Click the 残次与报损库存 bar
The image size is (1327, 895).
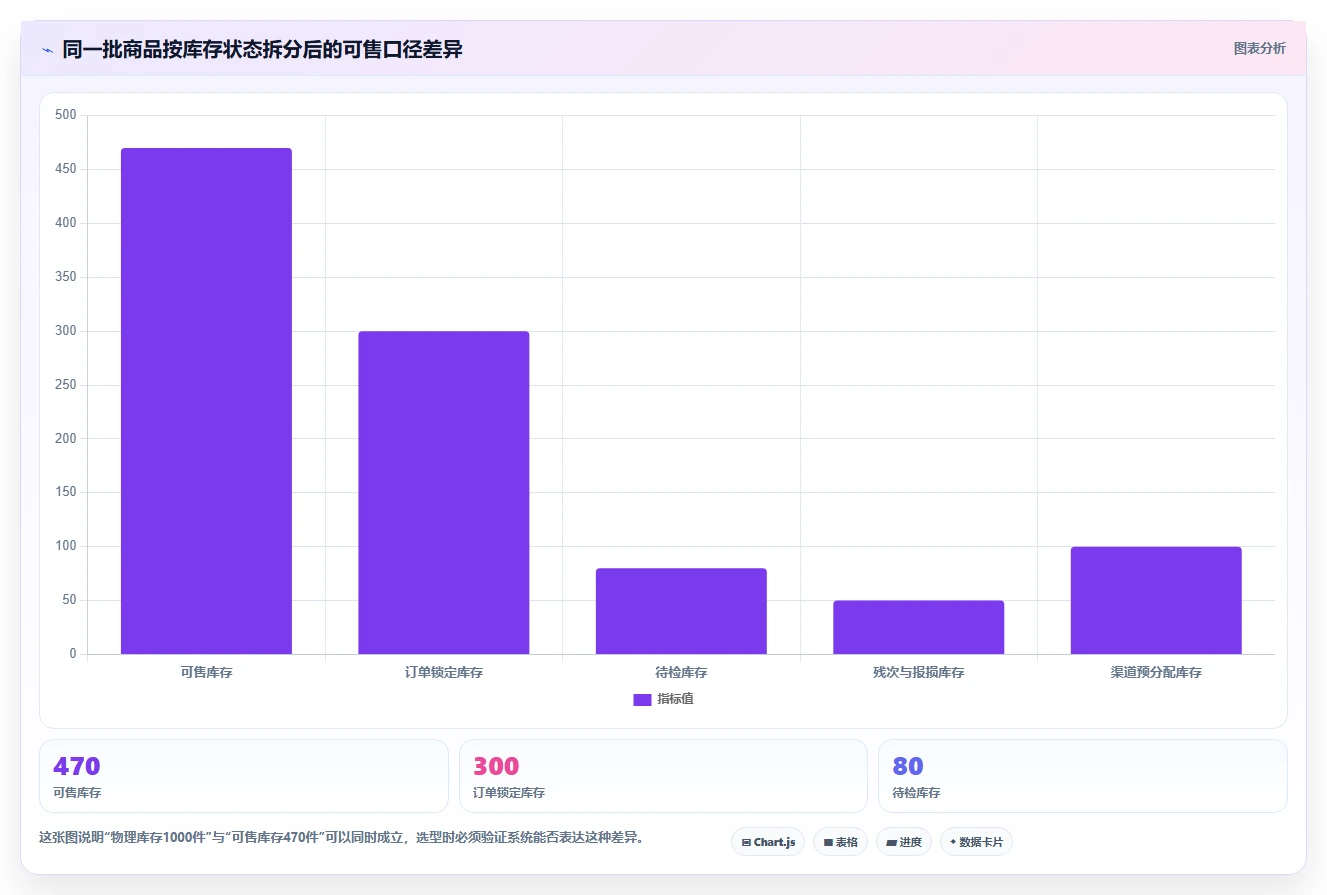[x=918, y=627]
